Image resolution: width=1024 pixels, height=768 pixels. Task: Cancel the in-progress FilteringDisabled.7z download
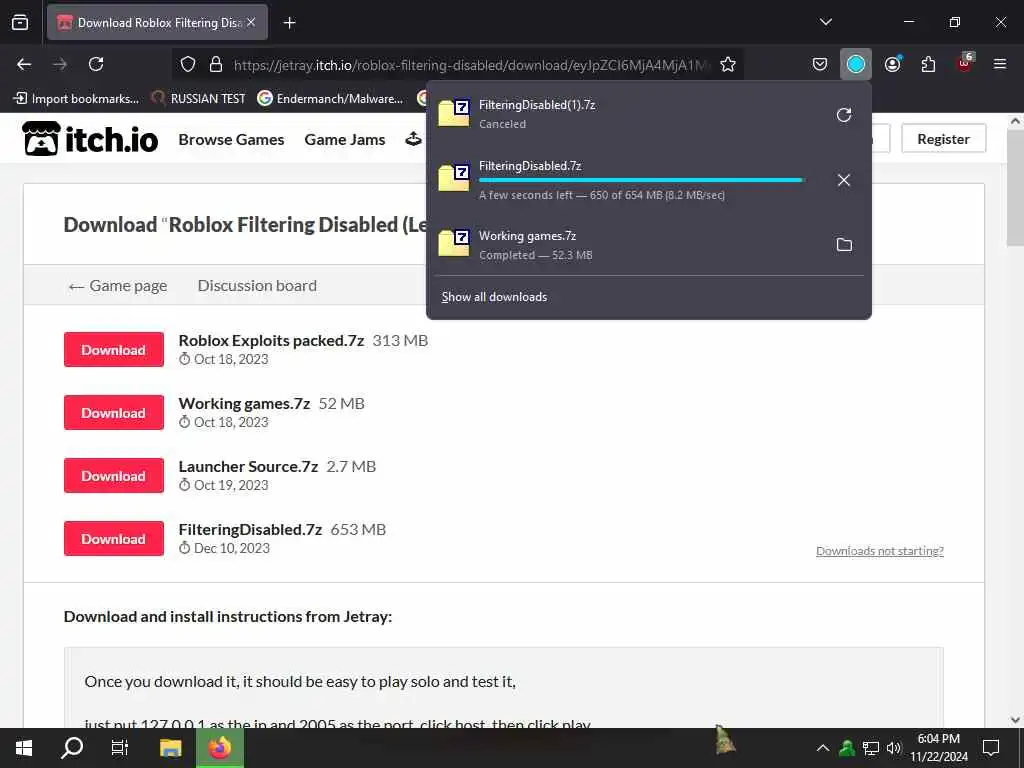pos(844,180)
